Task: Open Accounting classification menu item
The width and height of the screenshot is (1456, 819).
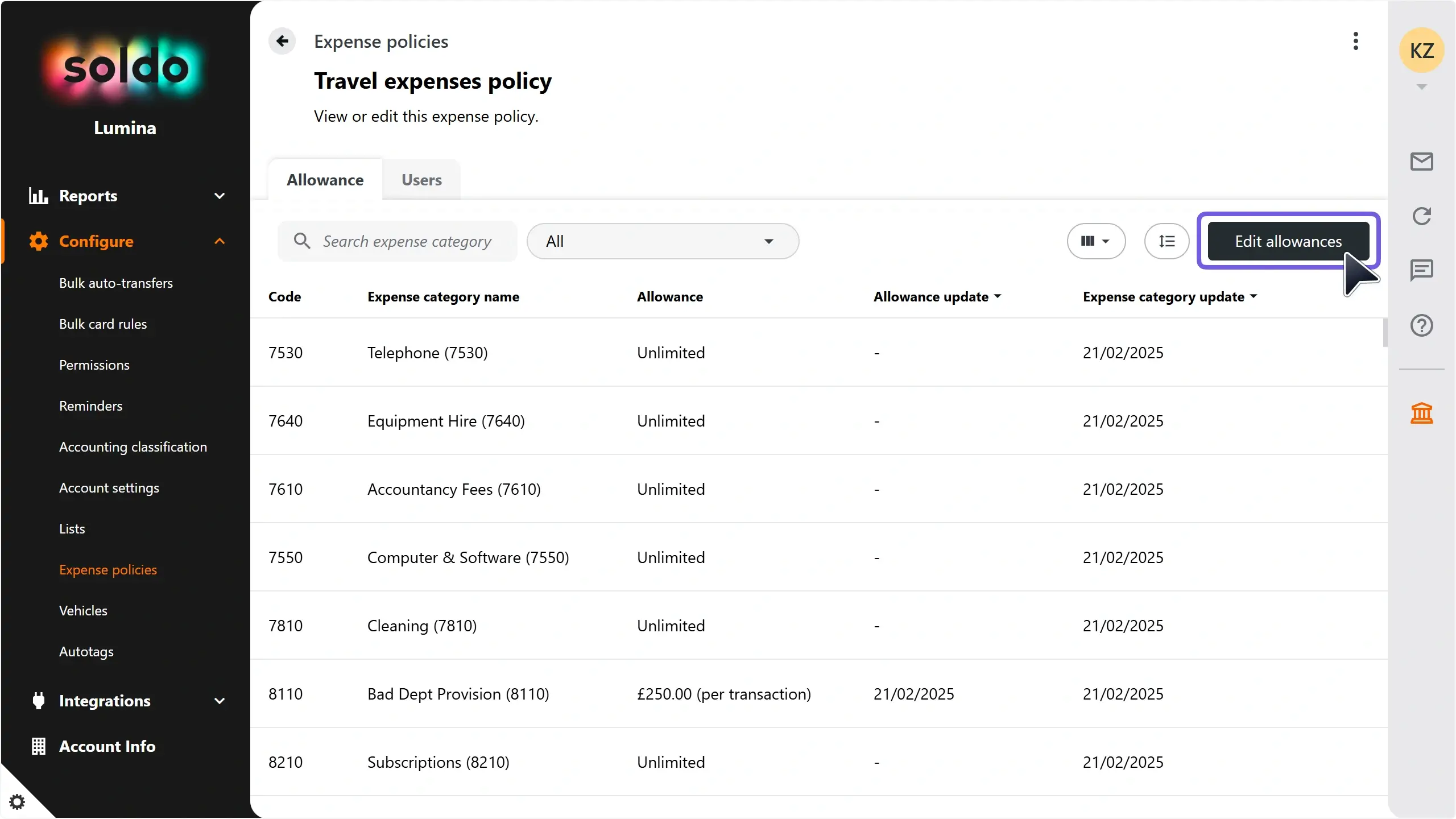Action: pos(133,446)
